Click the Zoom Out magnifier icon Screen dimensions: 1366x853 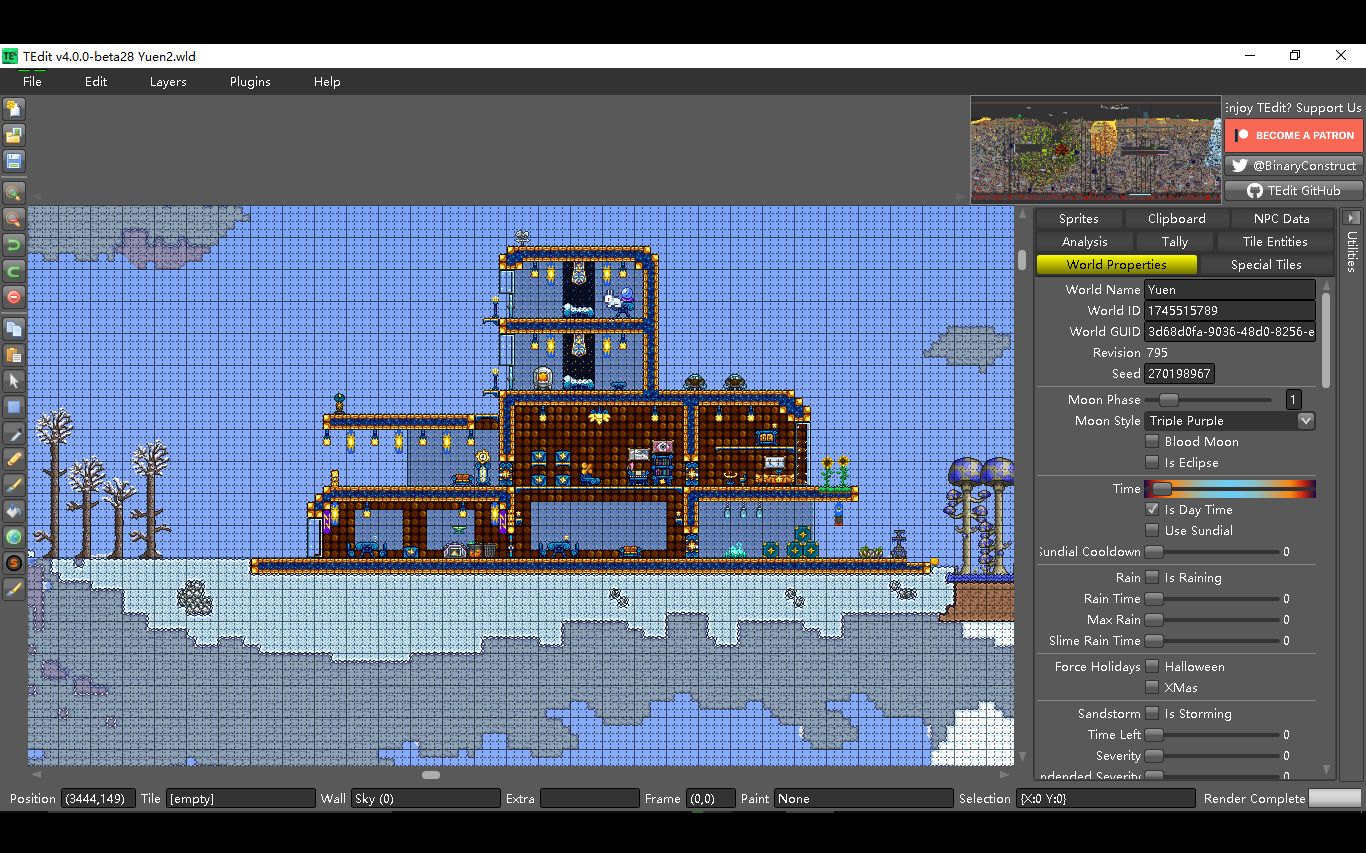click(14, 218)
